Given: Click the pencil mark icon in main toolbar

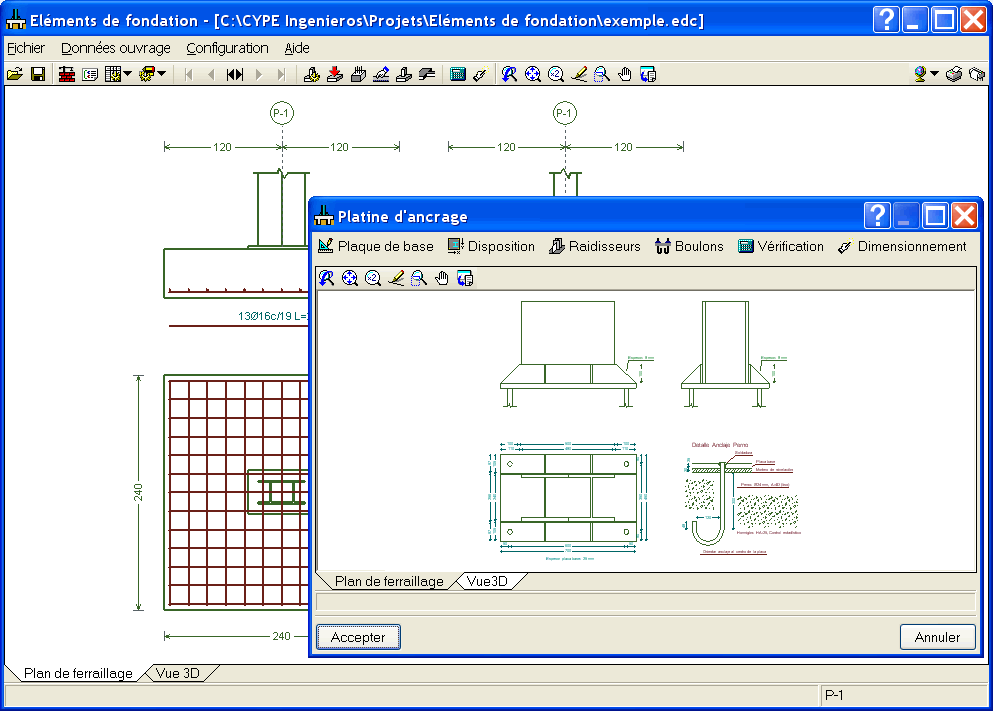Looking at the screenshot, I should [x=579, y=74].
